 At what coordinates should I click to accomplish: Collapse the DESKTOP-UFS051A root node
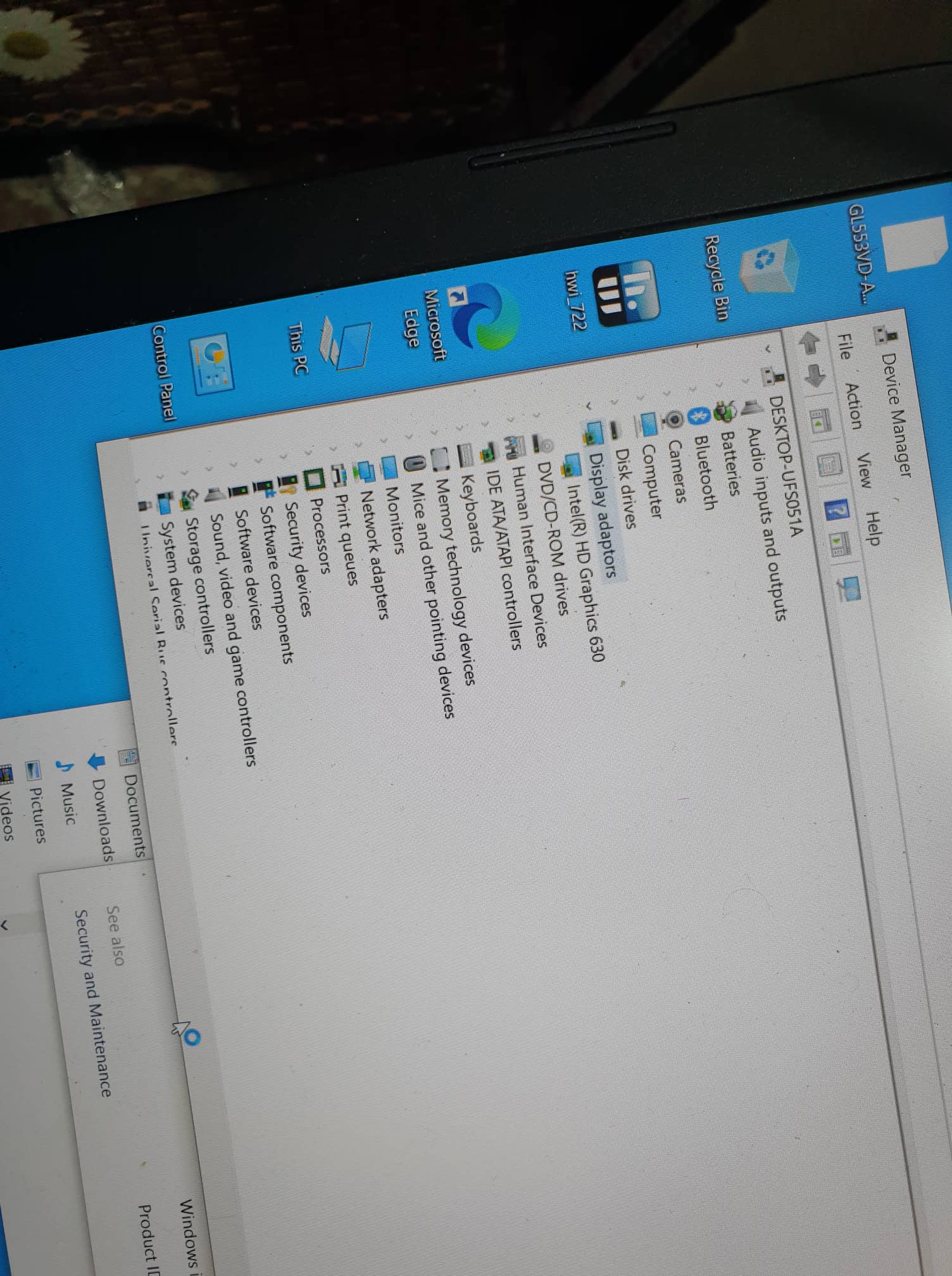768,349
